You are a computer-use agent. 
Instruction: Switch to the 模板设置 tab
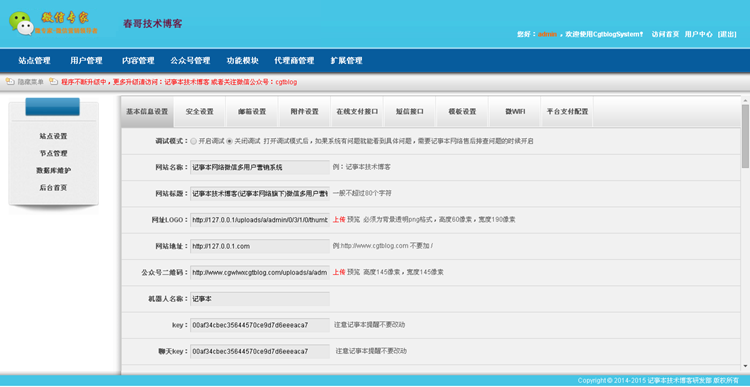coord(462,111)
